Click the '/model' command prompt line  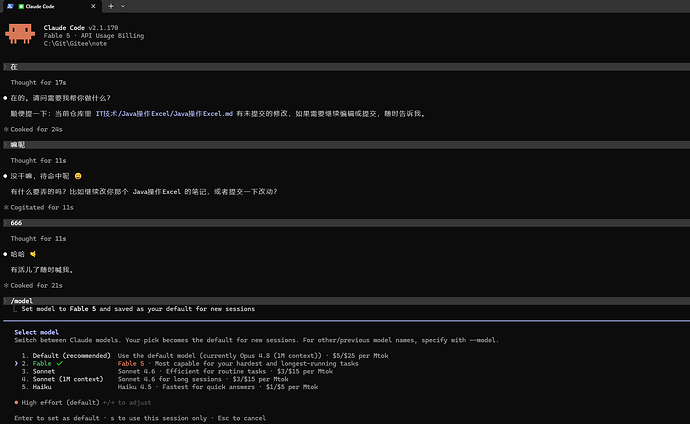[346, 301]
